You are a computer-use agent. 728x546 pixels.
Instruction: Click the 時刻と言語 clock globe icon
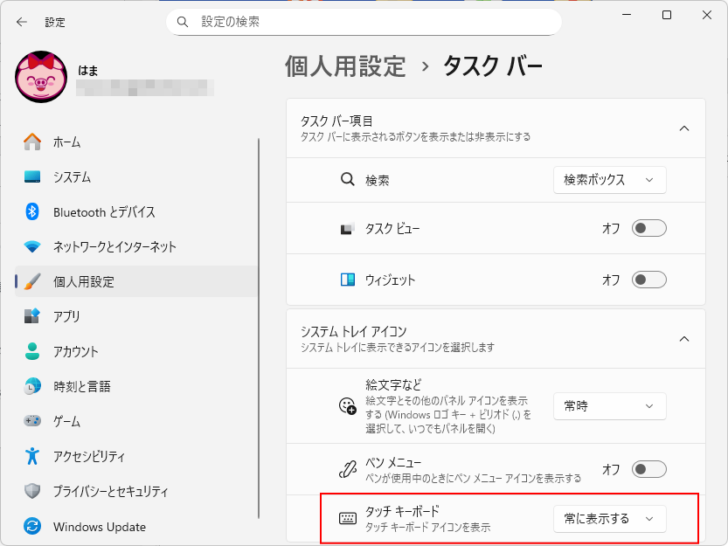click(x=32, y=386)
